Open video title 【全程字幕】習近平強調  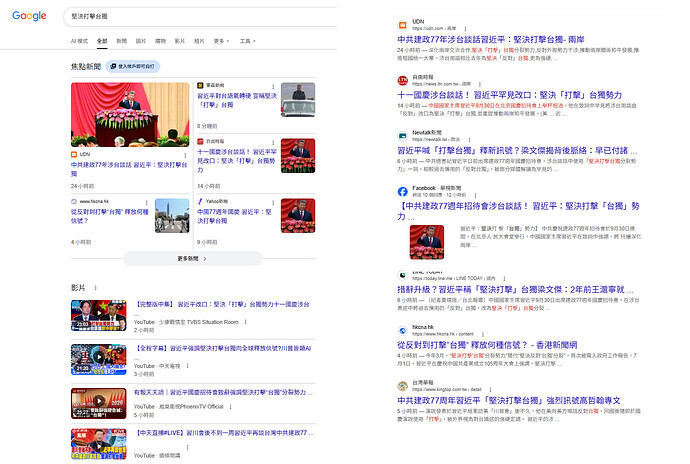point(223,348)
